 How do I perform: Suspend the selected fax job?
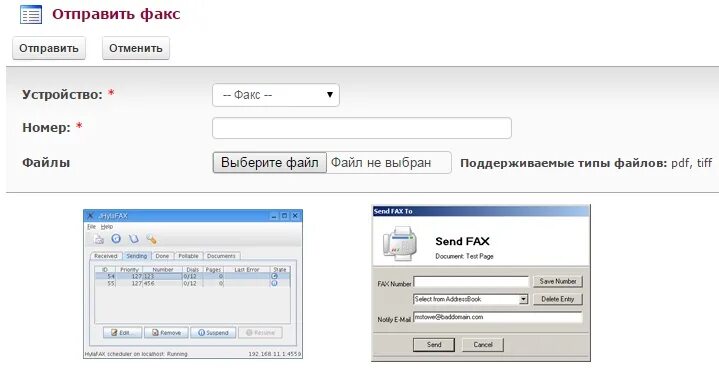[x=213, y=333]
